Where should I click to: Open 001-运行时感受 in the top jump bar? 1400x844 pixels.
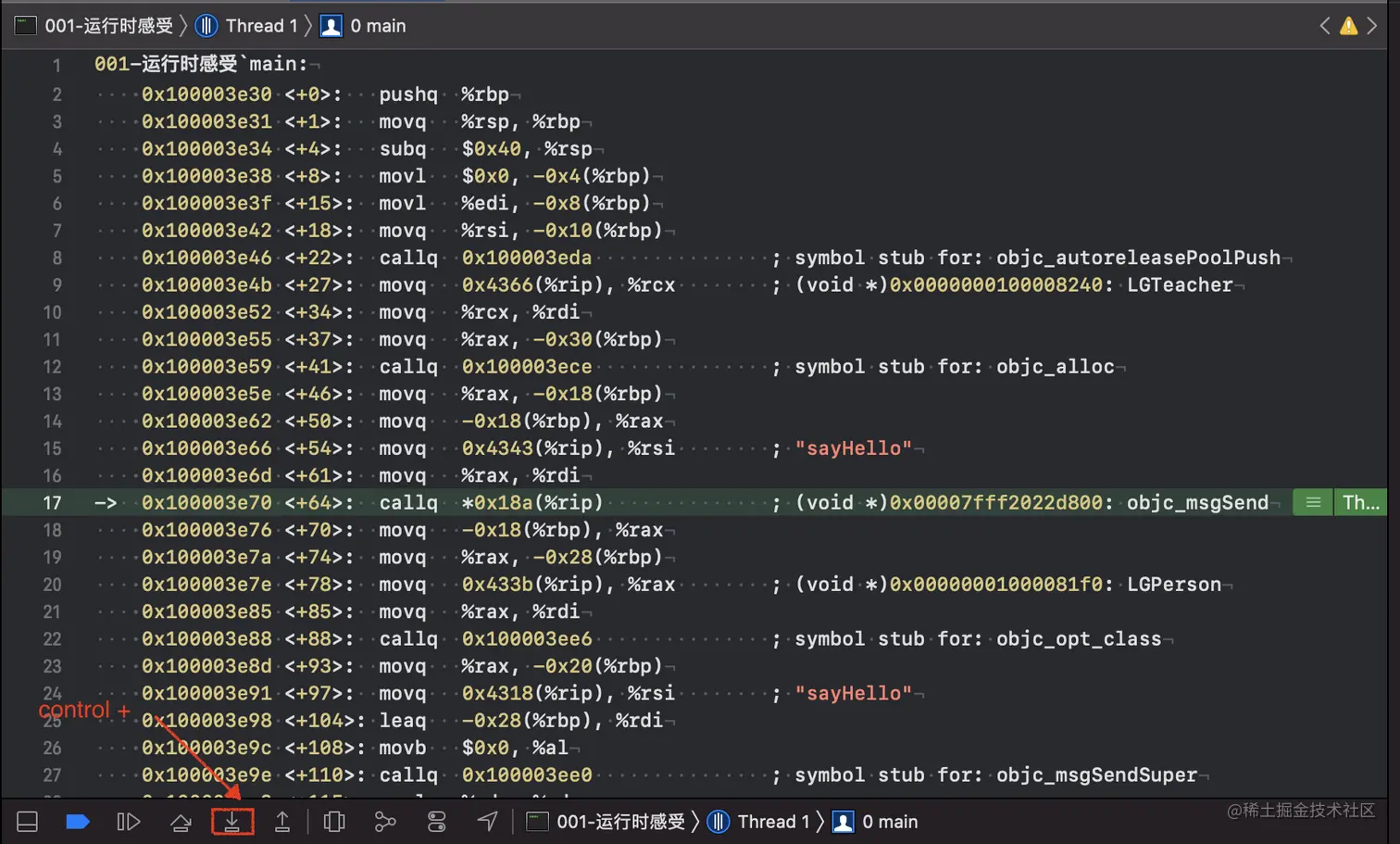coord(109,26)
